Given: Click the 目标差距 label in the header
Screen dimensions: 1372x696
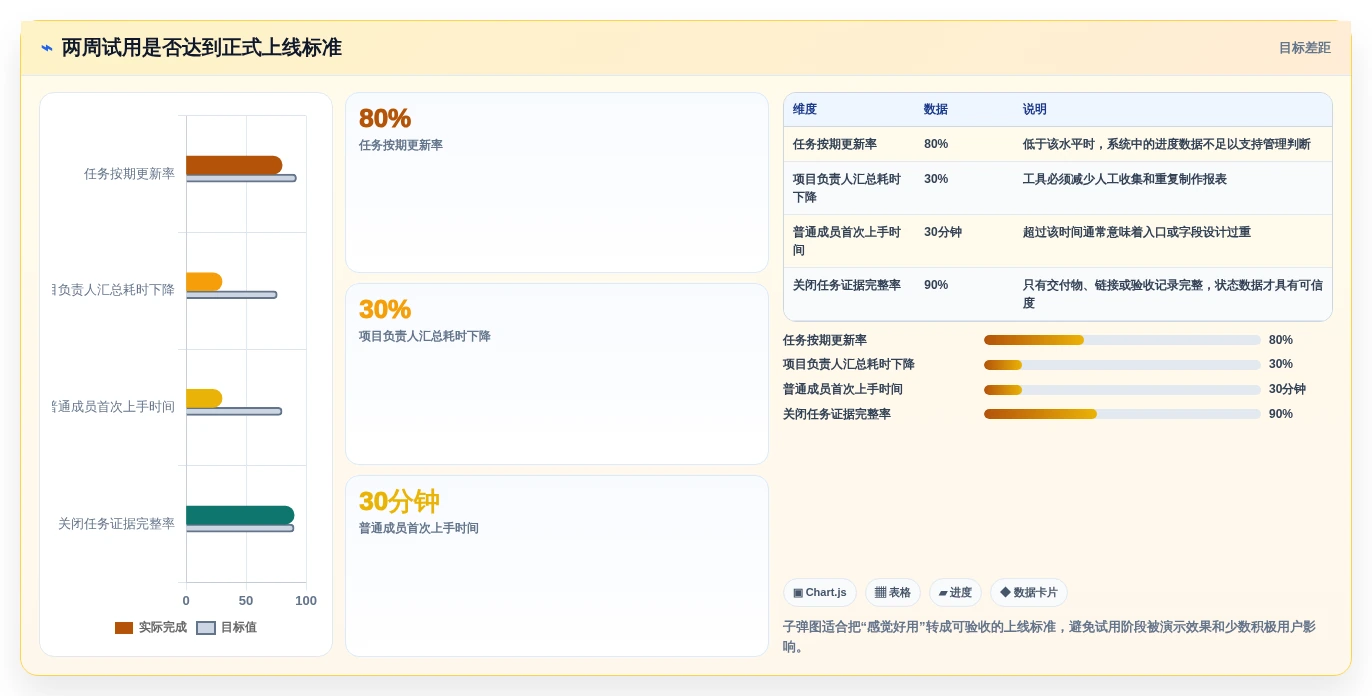Looking at the screenshot, I should click(x=1304, y=48).
